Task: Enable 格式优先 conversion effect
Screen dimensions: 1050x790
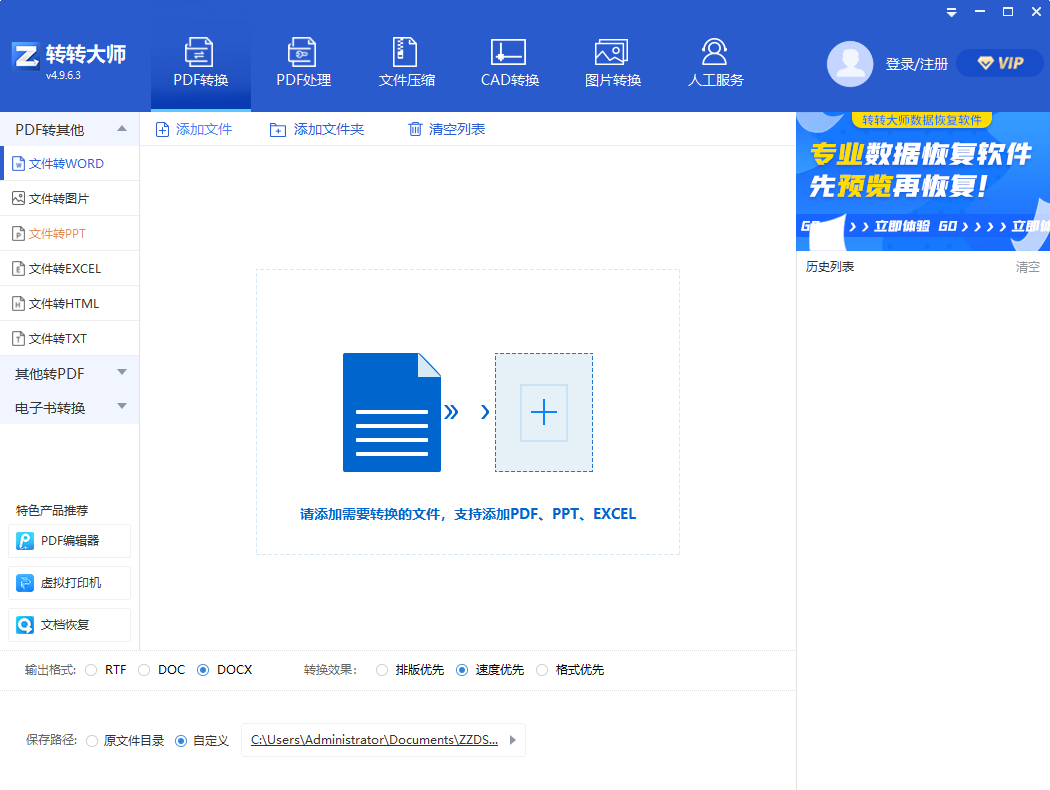Action: 541,670
